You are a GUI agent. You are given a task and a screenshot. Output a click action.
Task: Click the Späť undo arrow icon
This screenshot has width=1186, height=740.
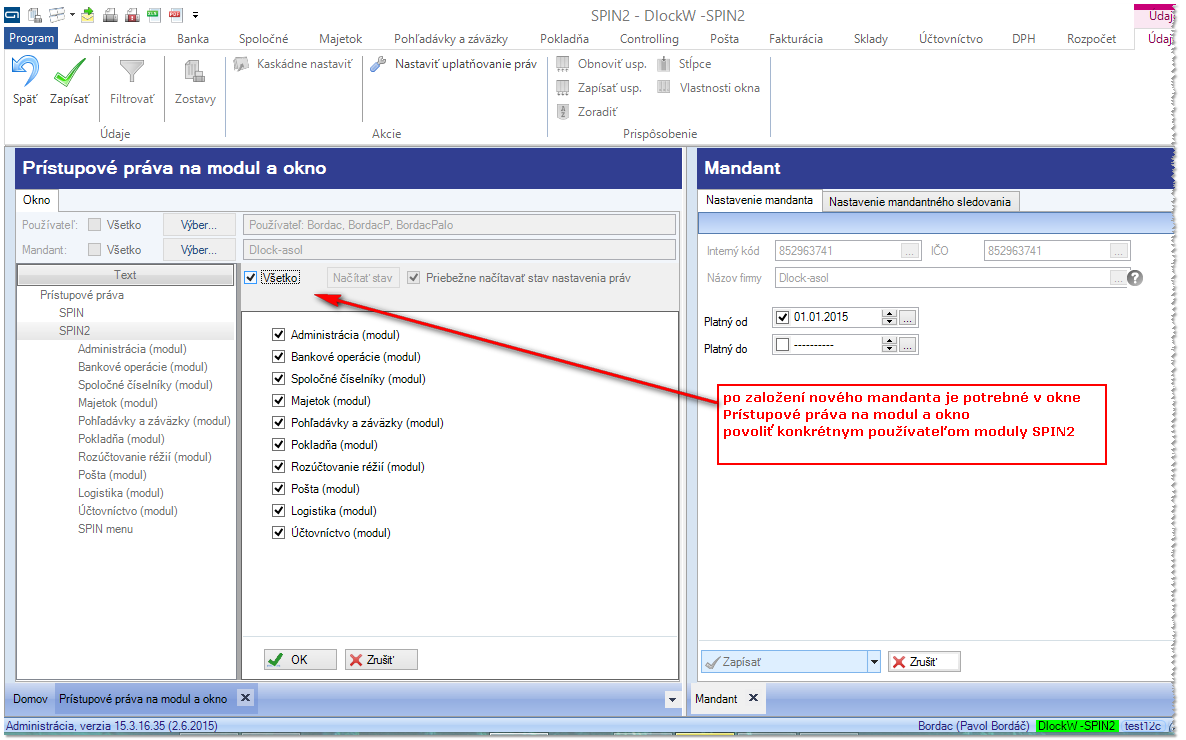(x=25, y=72)
